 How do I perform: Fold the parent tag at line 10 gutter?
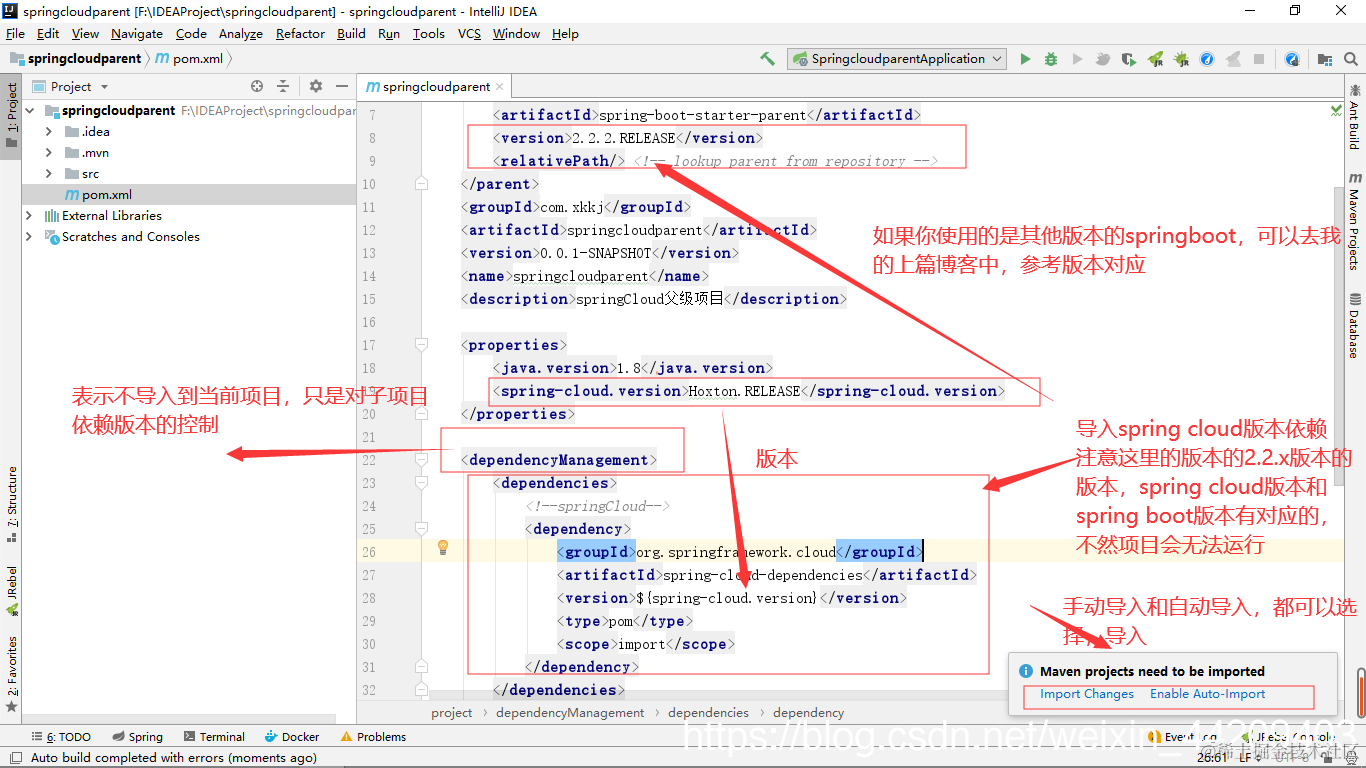(421, 184)
